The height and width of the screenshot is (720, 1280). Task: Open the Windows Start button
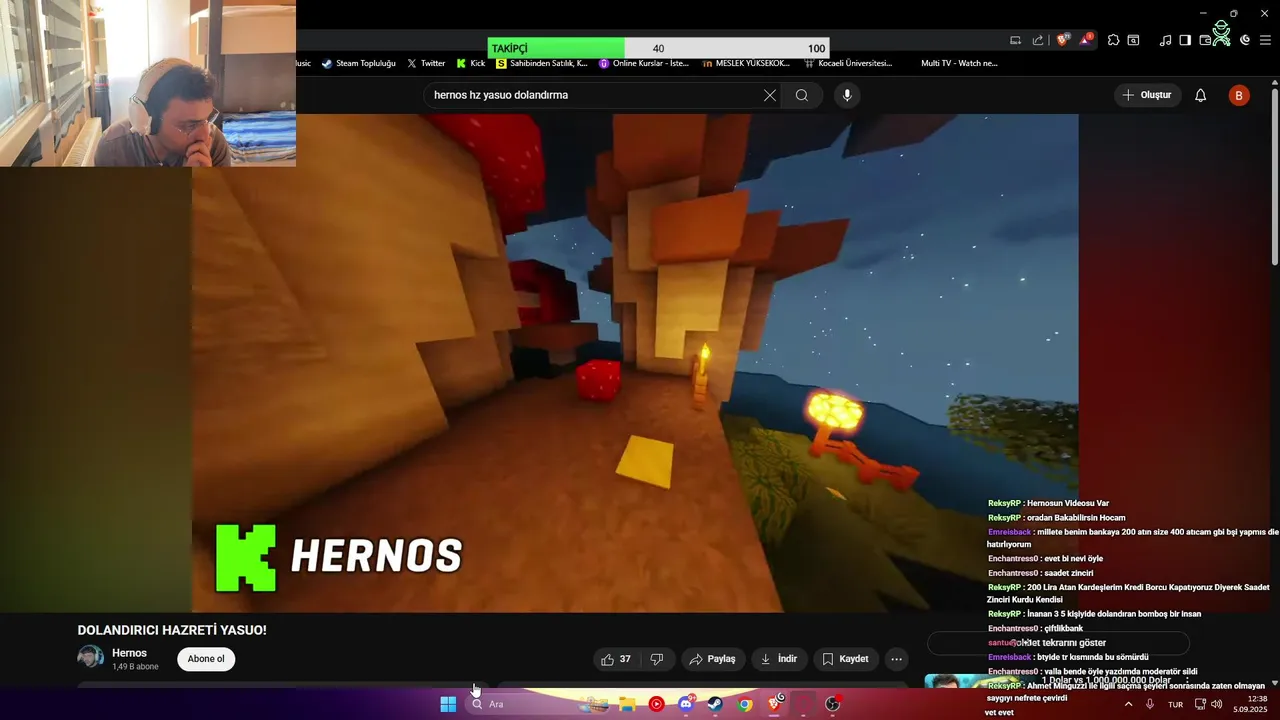coord(448,704)
